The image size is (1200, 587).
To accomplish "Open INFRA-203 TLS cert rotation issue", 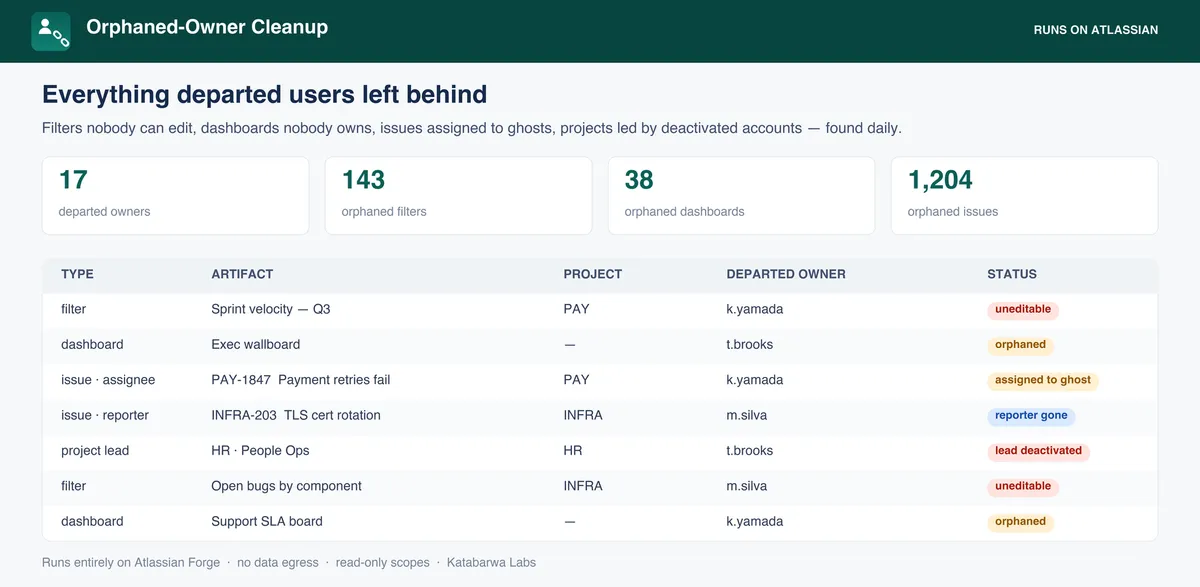I will (296, 415).
